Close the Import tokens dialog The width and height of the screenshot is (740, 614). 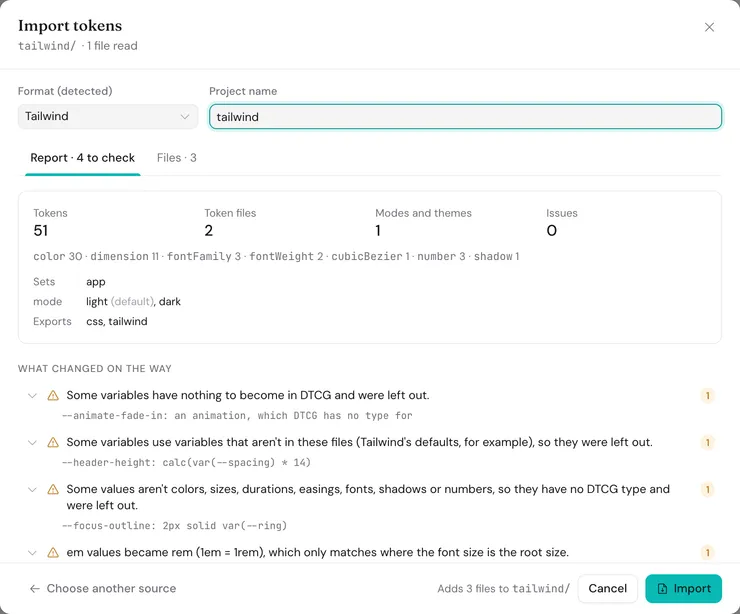click(x=709, y=27)
